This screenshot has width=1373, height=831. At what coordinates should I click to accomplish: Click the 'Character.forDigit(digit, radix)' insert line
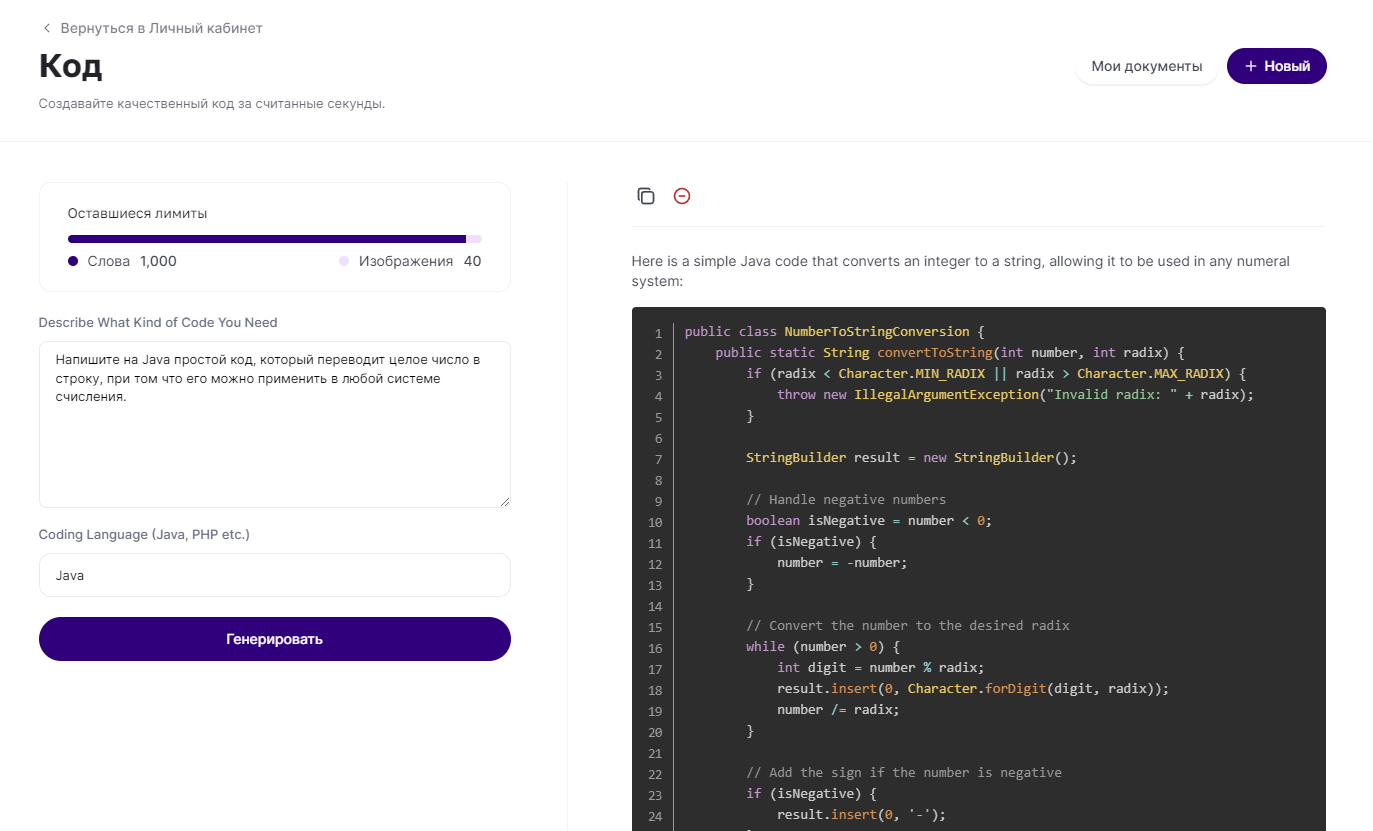(x=973, y=688)
